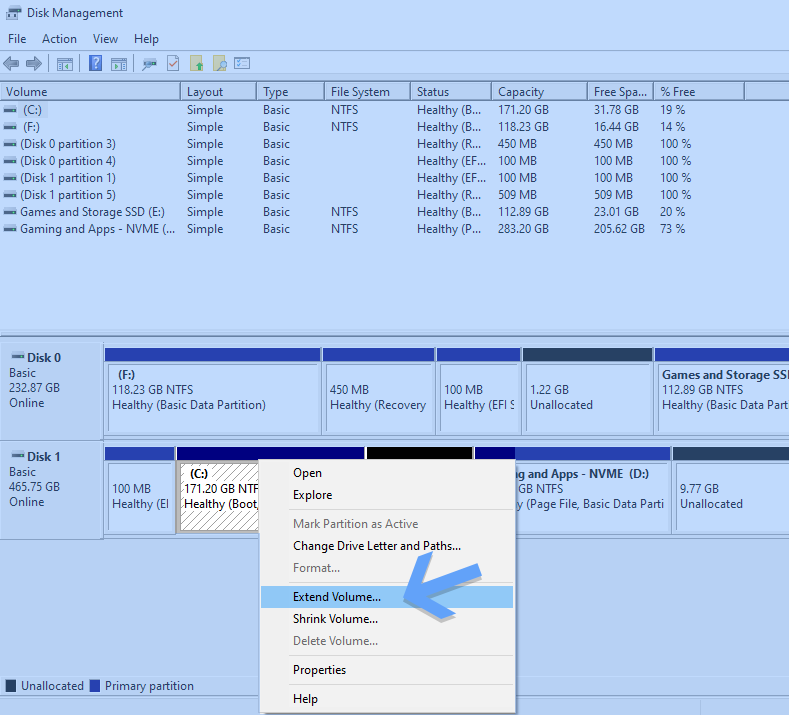789x715 pixels.
Task: Select the 1.22 GB Unallocated block
Action: 588,390
